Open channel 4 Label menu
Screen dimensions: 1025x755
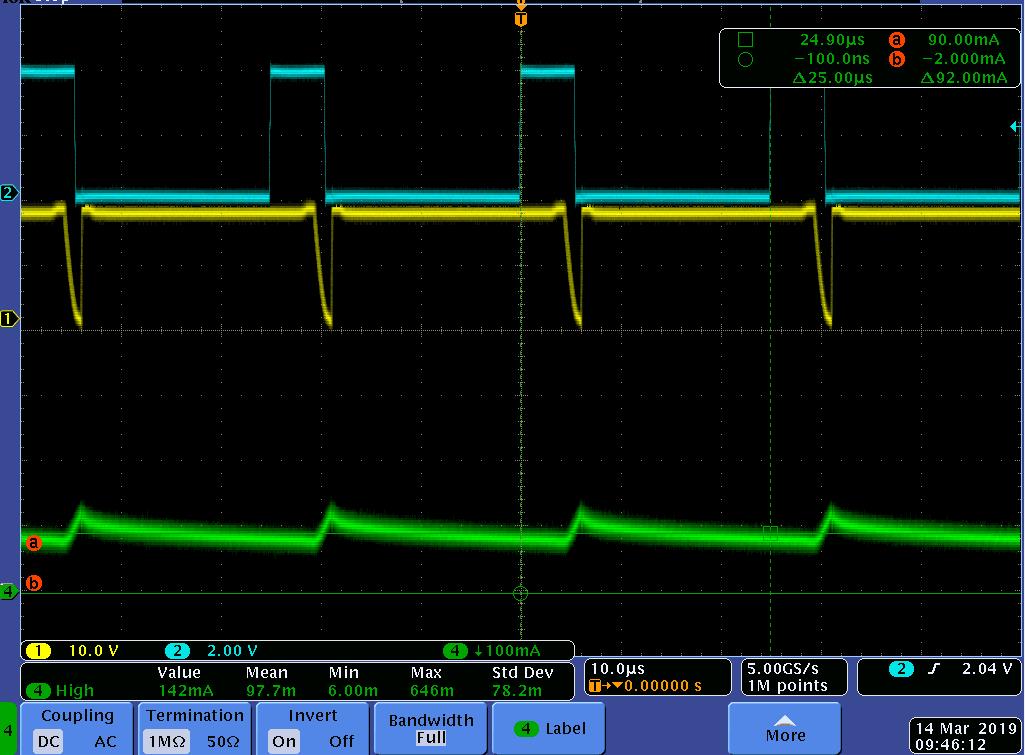point(549,728)
